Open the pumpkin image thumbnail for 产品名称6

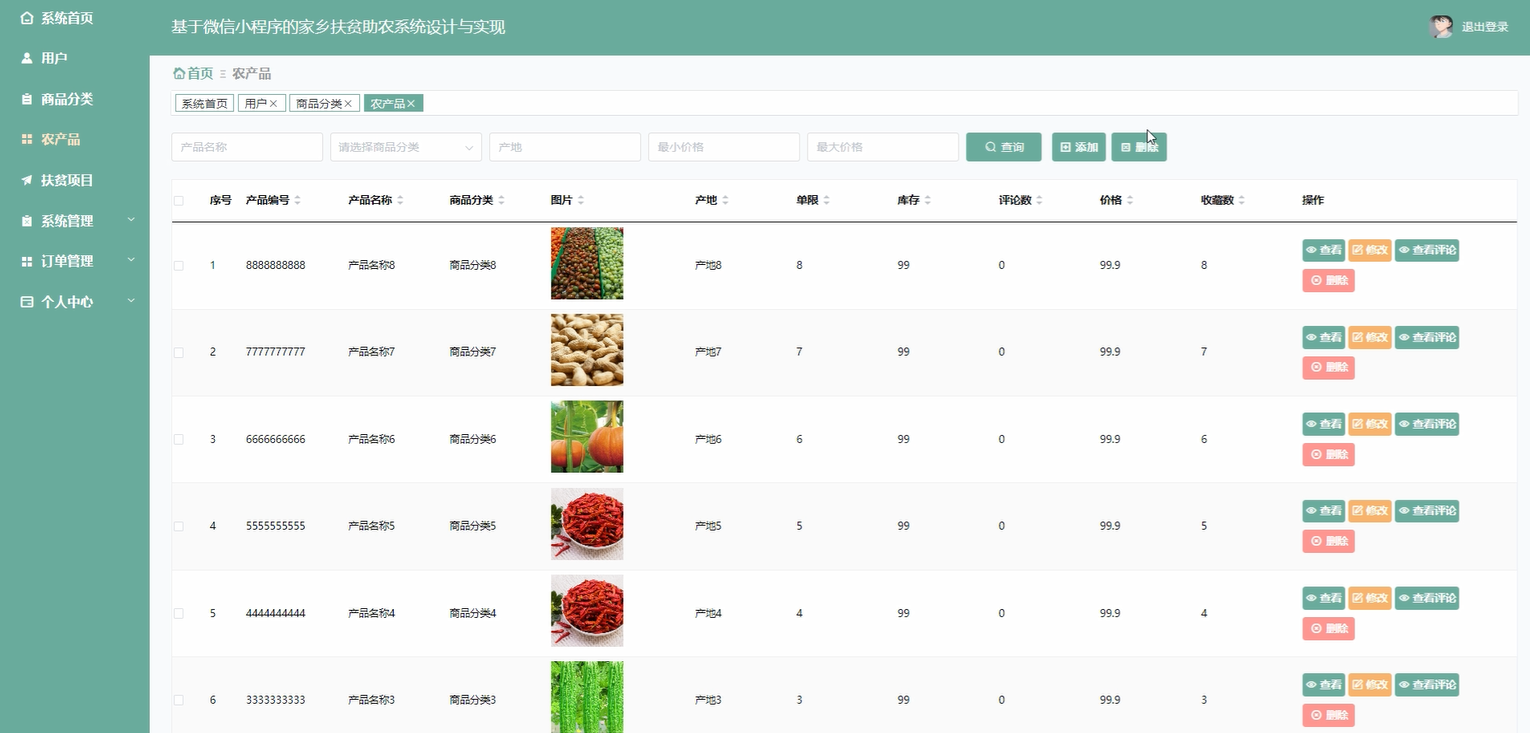point(587,437)
